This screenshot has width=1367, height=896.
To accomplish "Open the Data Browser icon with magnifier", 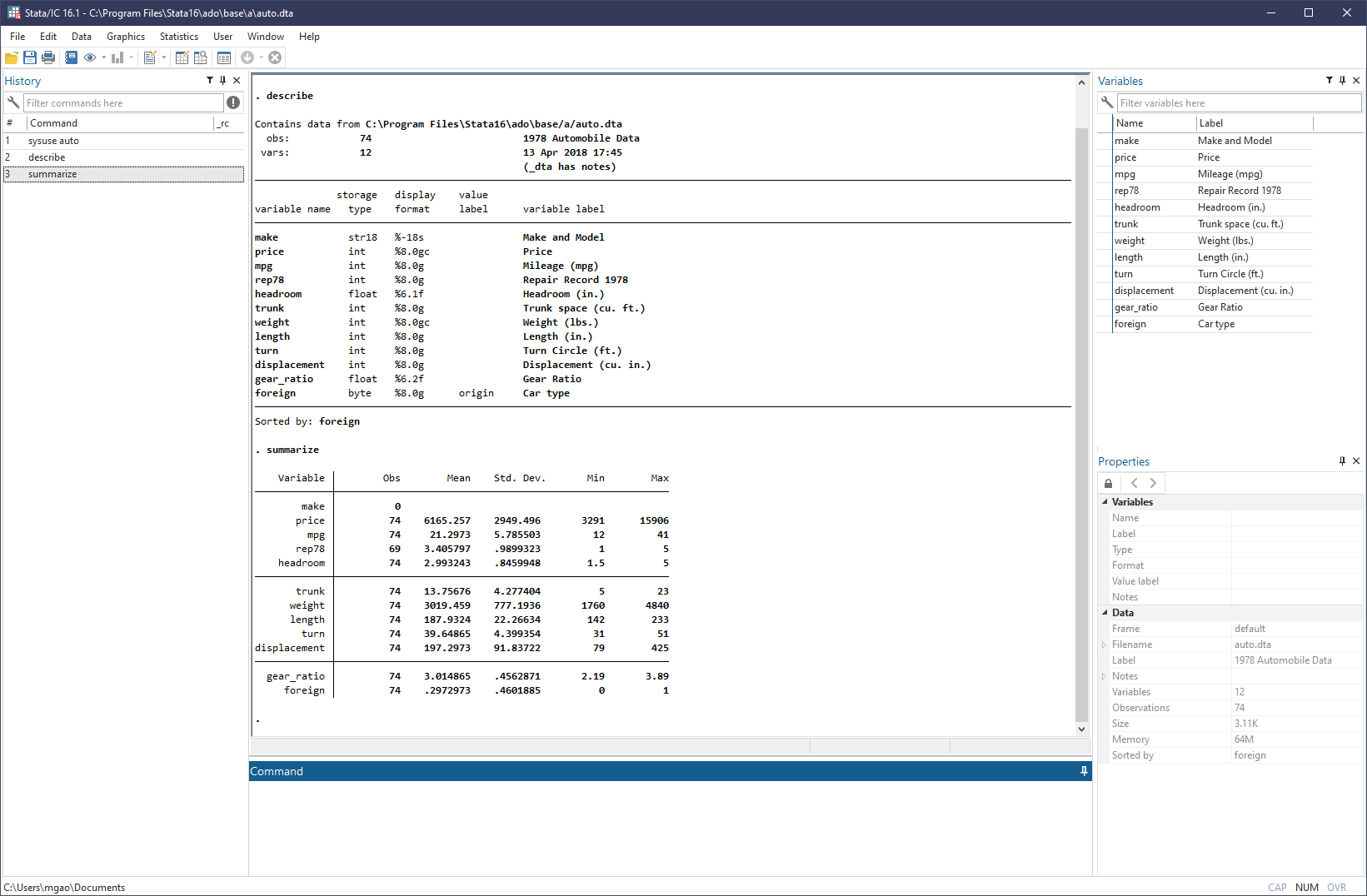I will click(201, 57).
